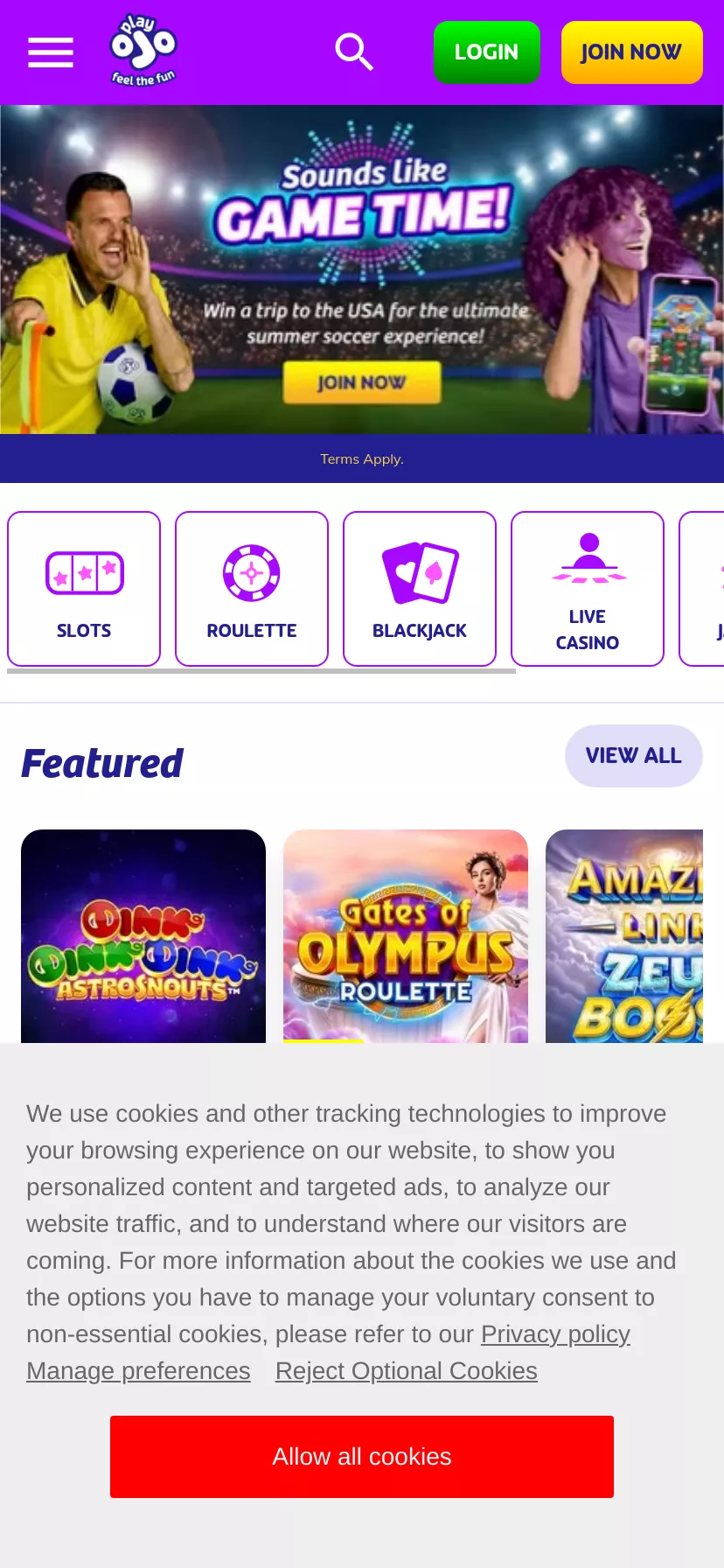
Task: Click the category carousel scrollbar
Action: [x=261, y=671]
